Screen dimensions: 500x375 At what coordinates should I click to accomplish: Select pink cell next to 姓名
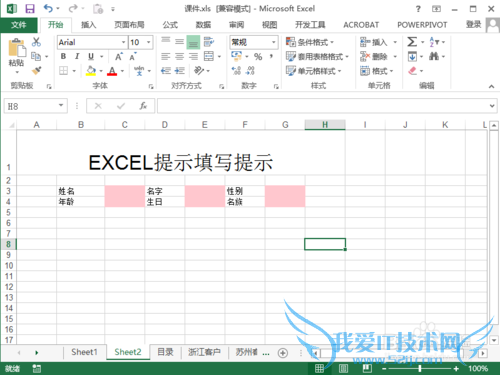pos(125,191)
